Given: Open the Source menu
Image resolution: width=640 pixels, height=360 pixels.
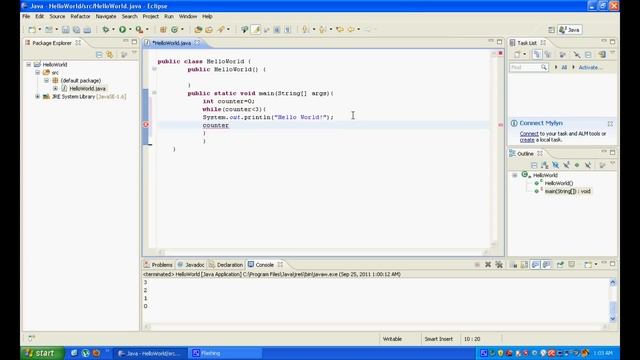Looking at the screenshot, I should point(57,16).
